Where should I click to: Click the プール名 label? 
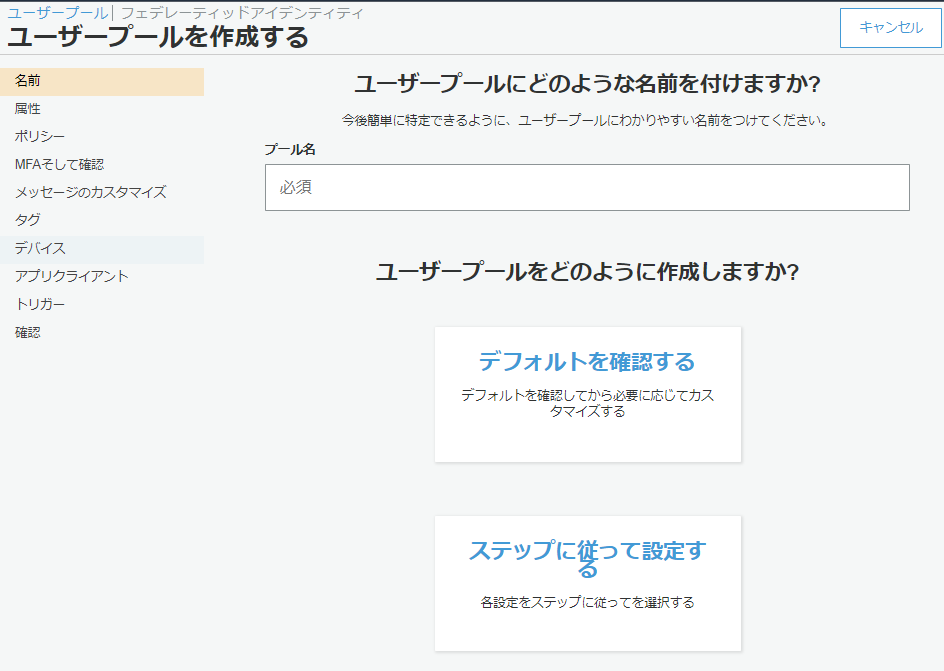coord(290,149)
